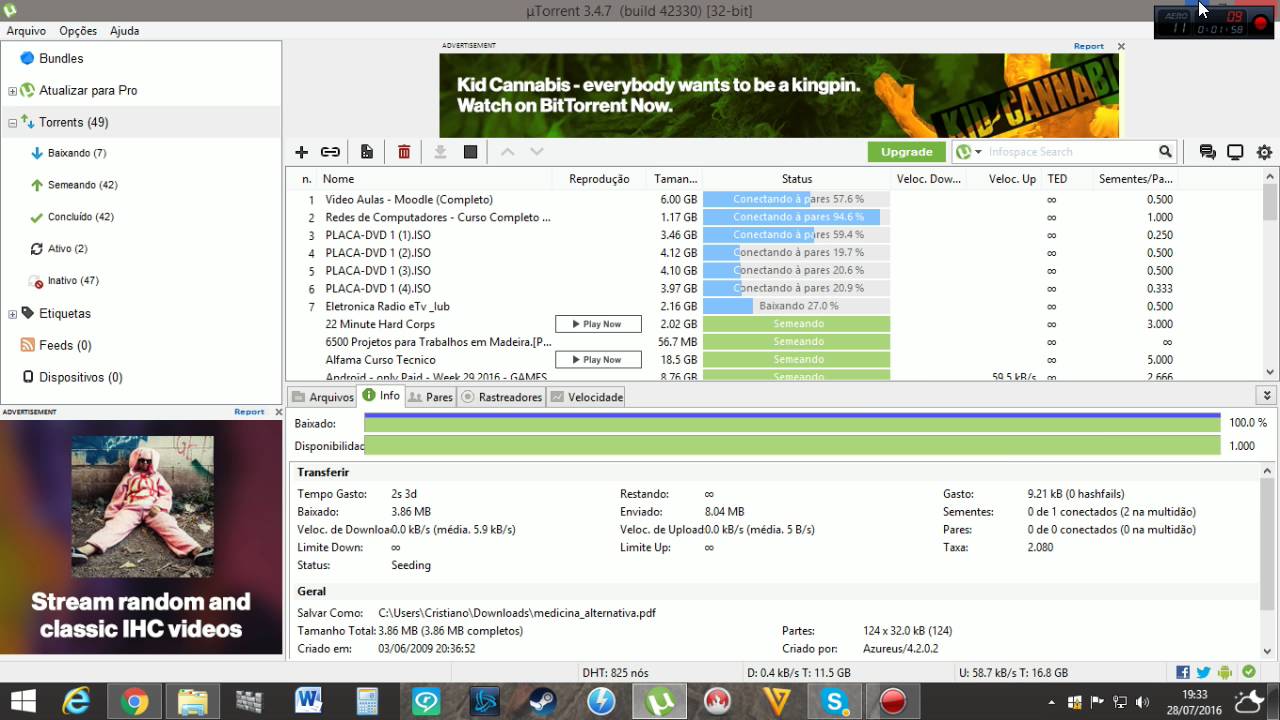Expand the Etiquetas tree node
Screen dimensions: 1280x720
click(x=12, y=314)
